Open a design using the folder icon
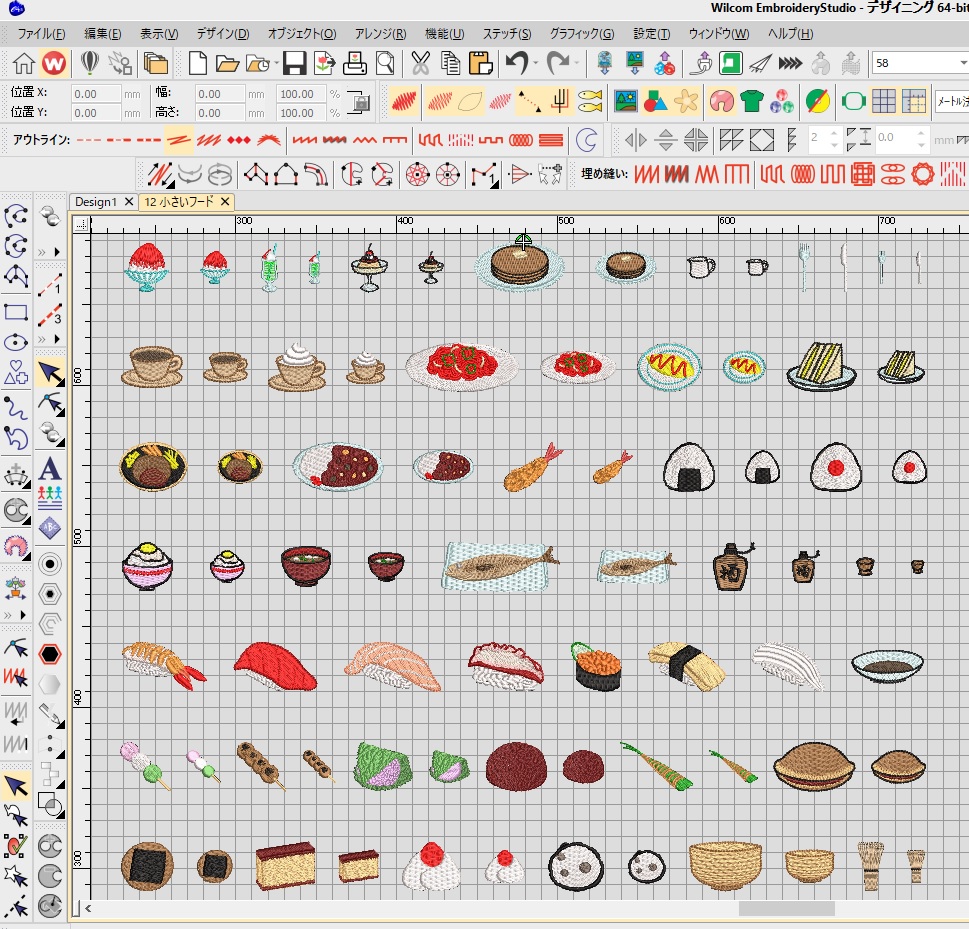Screen dimensions: 969x929 227,64
